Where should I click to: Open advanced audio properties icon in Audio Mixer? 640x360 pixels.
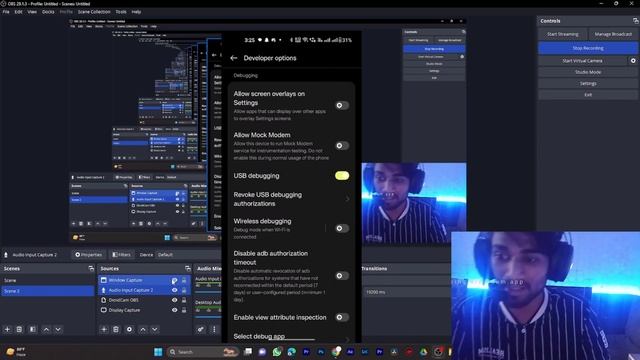pos(200,329)
